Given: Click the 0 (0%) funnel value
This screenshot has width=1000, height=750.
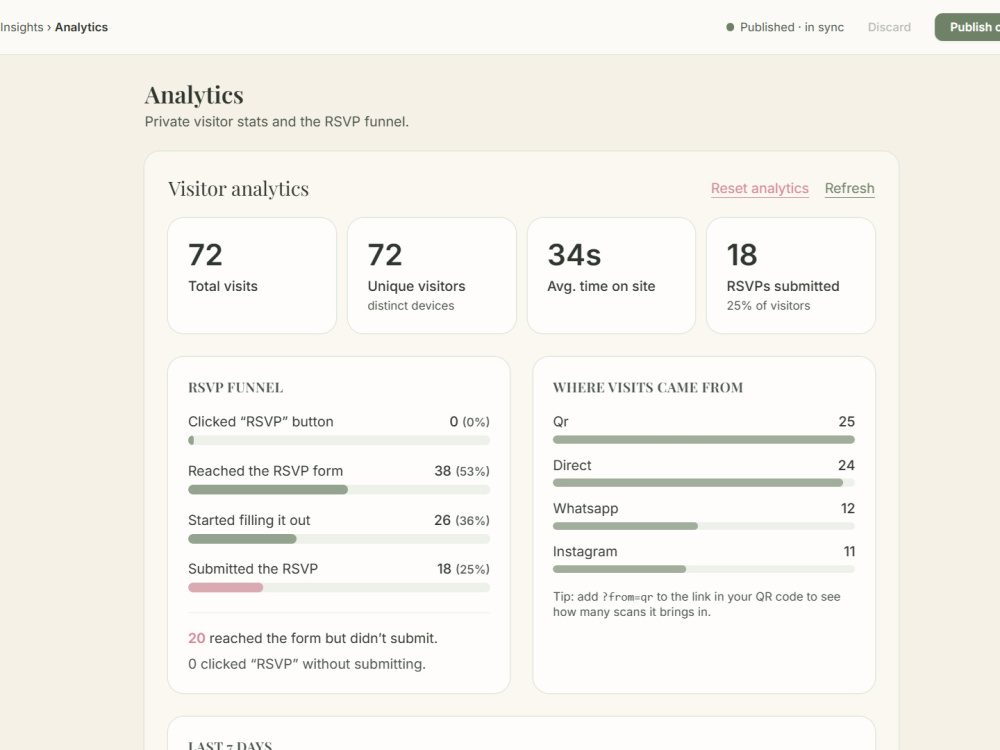Looking at the screenshot, I should (469, 422).
